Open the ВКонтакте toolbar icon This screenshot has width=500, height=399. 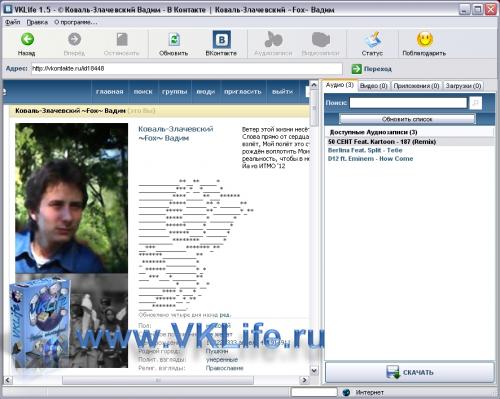221,39
